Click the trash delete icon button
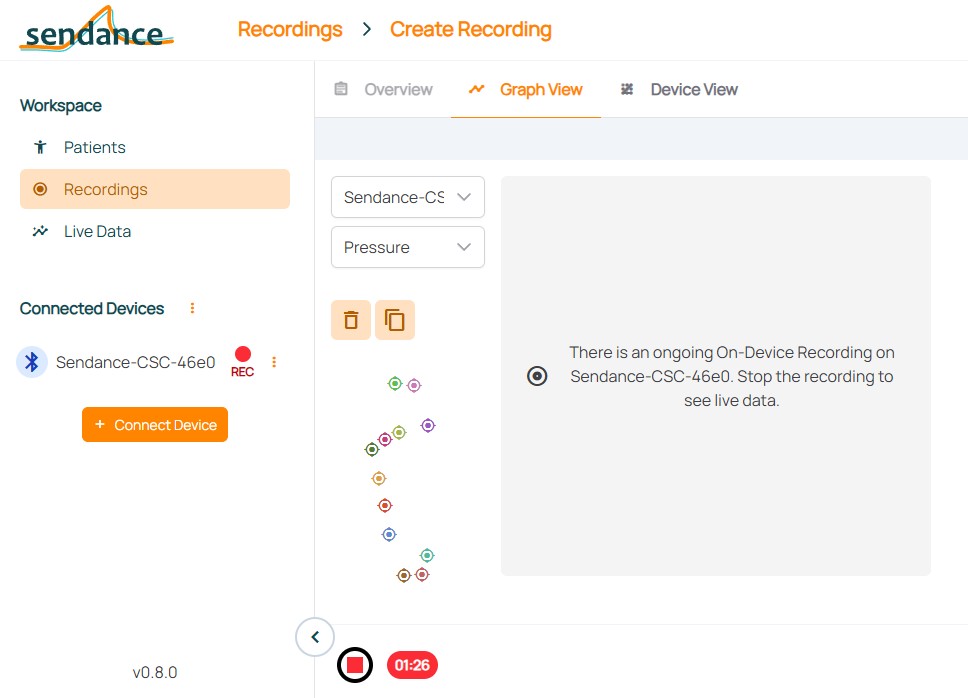This screenshot has height=698, width=968. (x=351, y=320)
